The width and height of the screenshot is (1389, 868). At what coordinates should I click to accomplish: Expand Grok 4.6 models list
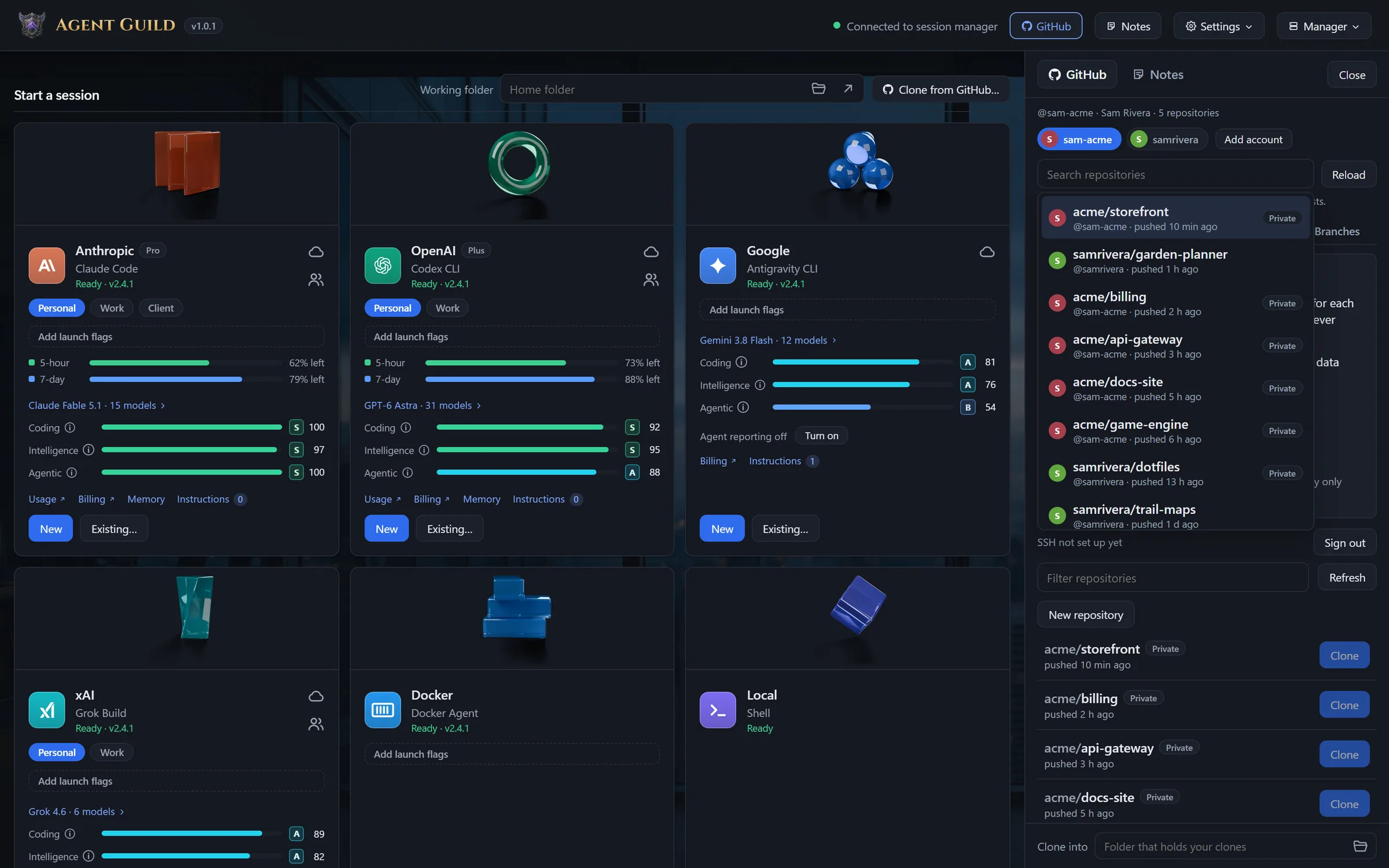pyautogui.click(x=76, y=811)
